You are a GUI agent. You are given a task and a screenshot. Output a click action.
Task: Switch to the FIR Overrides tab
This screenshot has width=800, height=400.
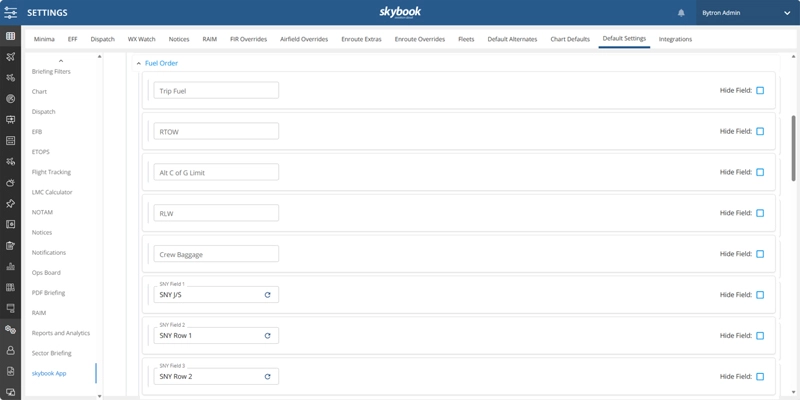pos(248,39)
